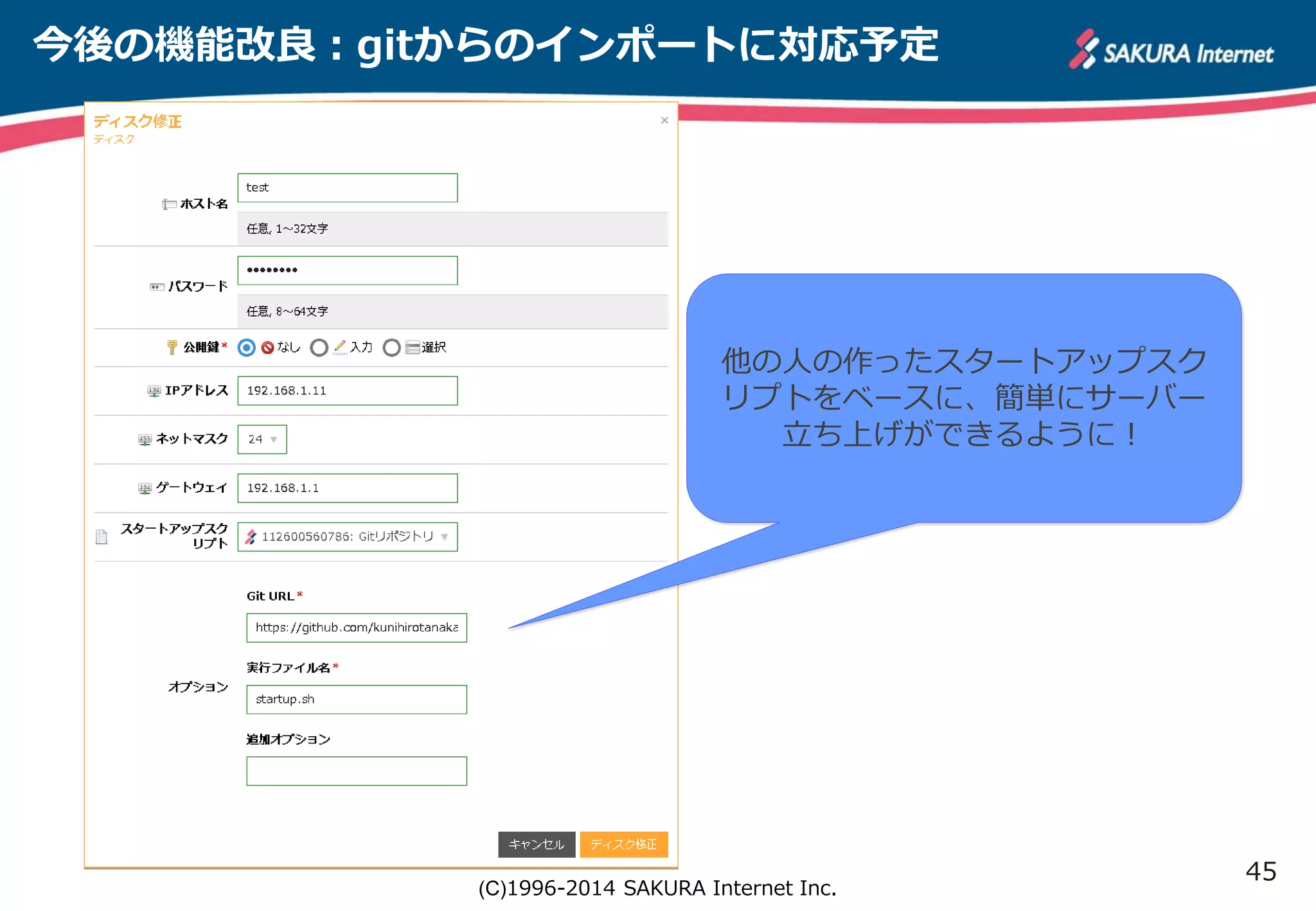Image resolution: width=1316 pixels, height=911 pixels.
Task: Click the orange ディスク修正 button
Action: click(624, 844)
